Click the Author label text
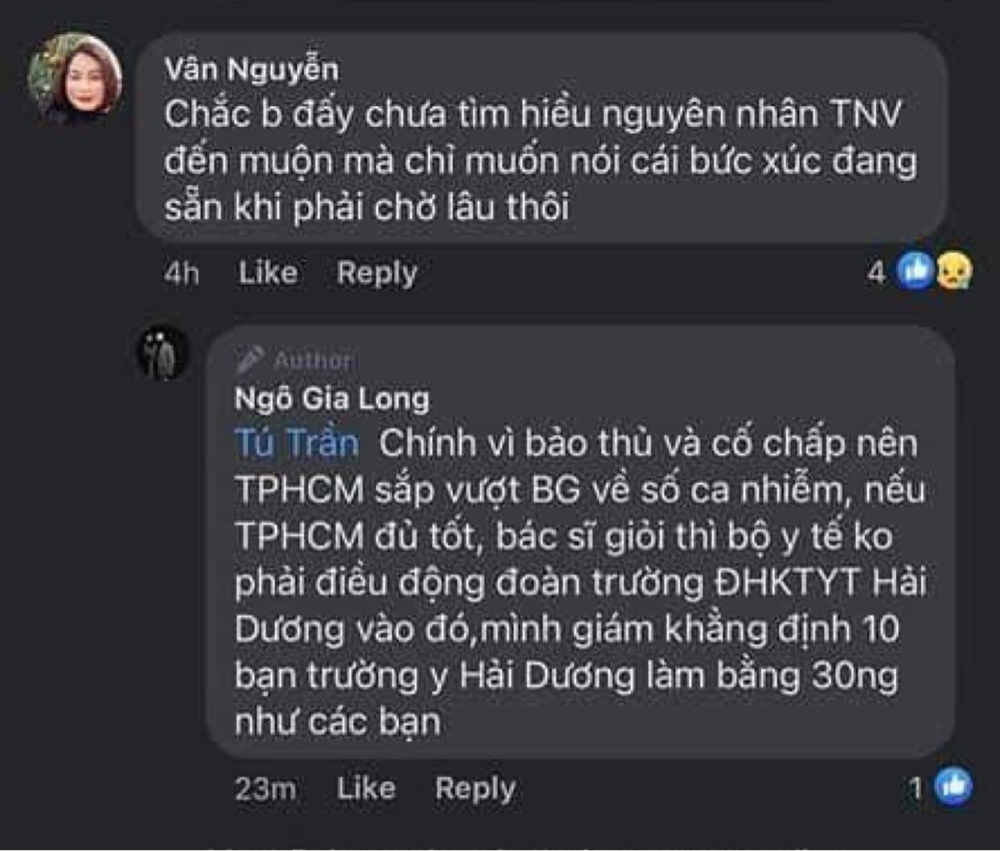 [312, 360]
